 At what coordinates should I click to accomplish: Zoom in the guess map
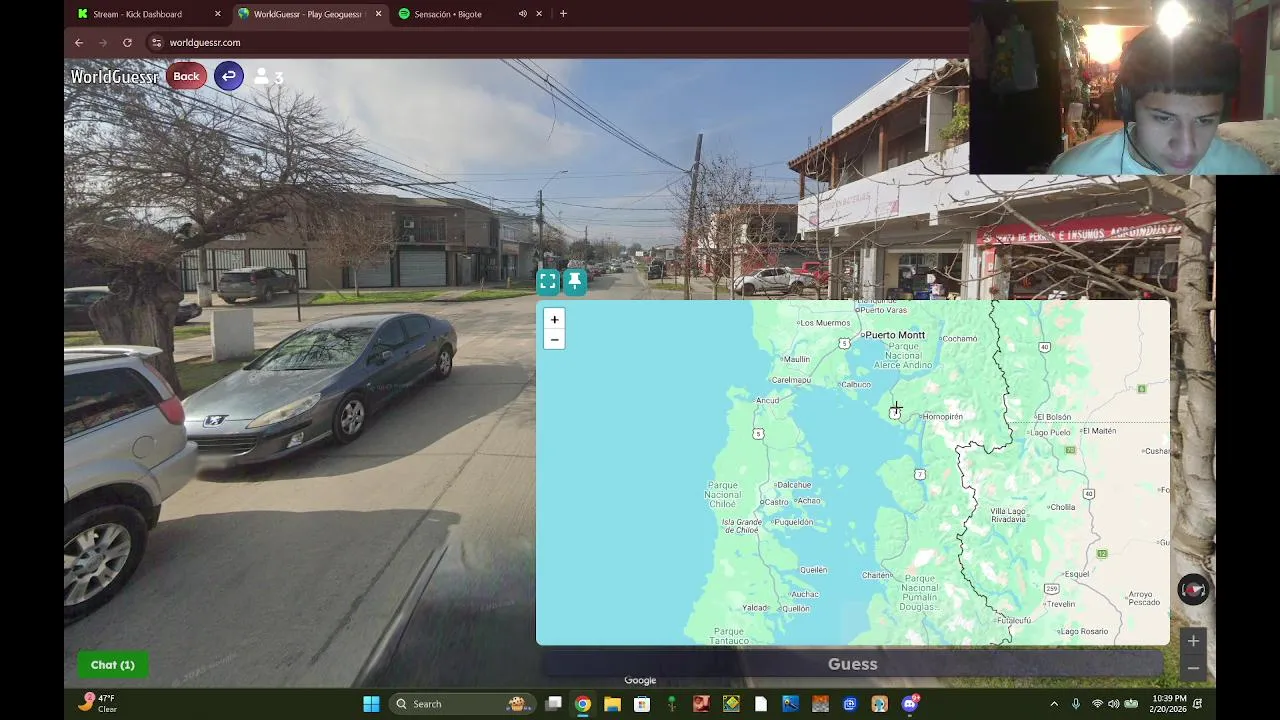pyautogui.click(x=554, y=320)
